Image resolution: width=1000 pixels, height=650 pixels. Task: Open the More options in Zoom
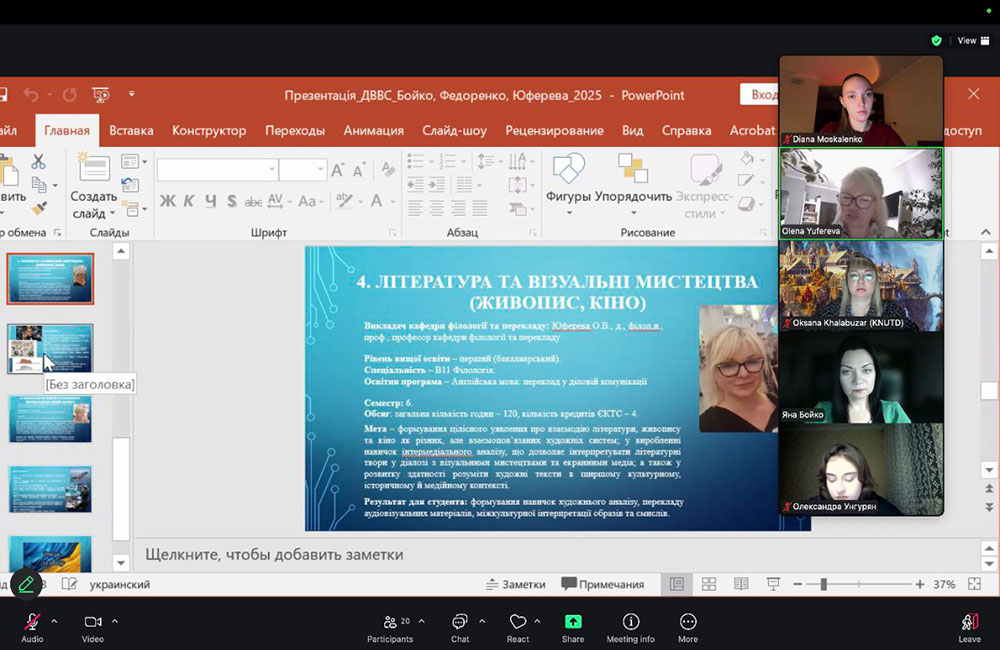(x=687, y=622)
